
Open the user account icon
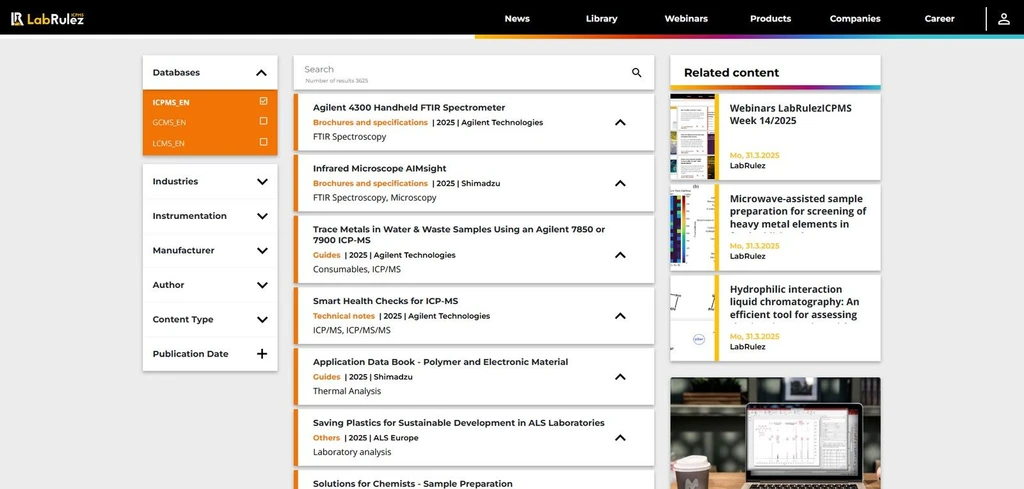1004,19
